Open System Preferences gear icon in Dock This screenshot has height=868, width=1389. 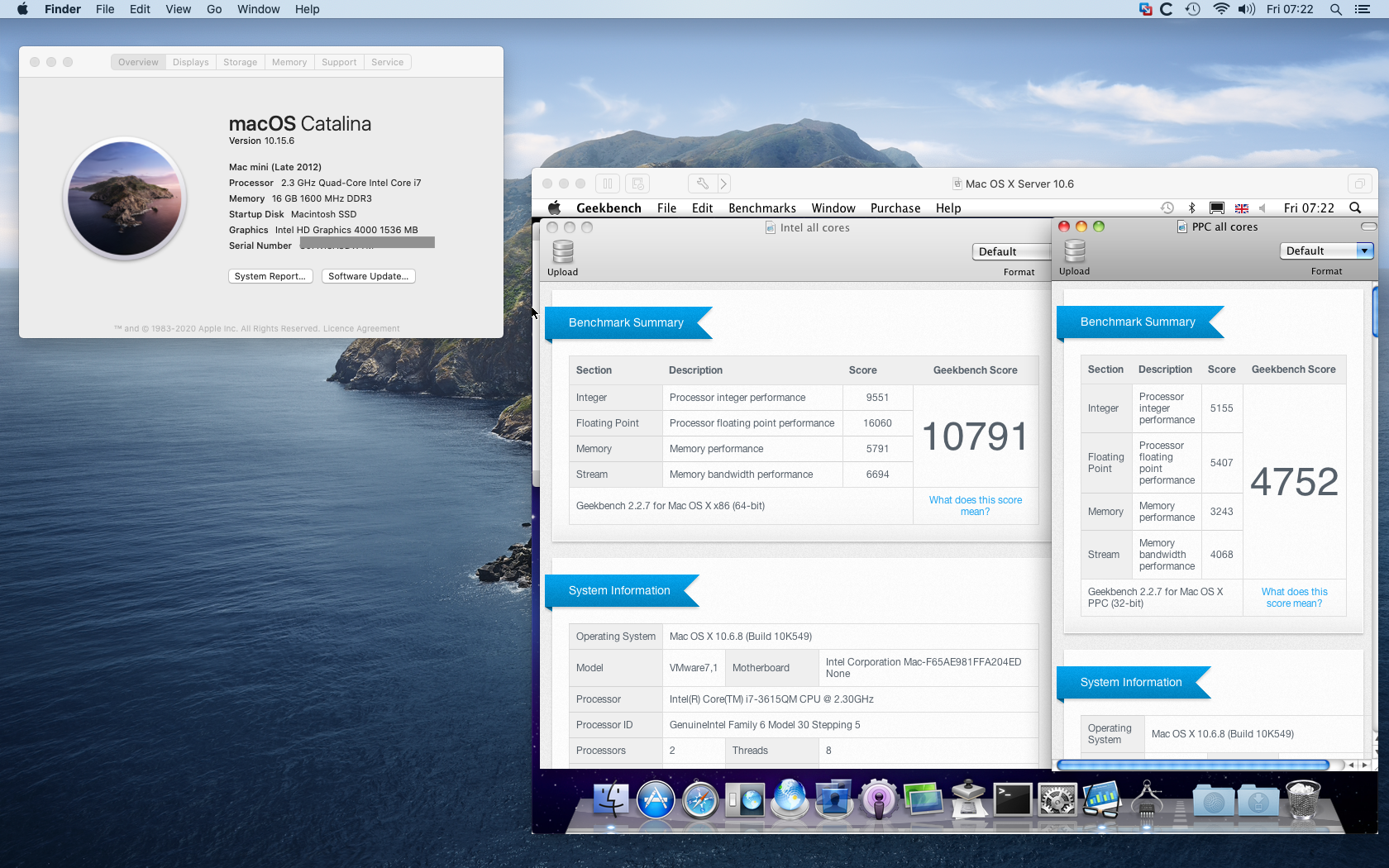click(1057, 799)
